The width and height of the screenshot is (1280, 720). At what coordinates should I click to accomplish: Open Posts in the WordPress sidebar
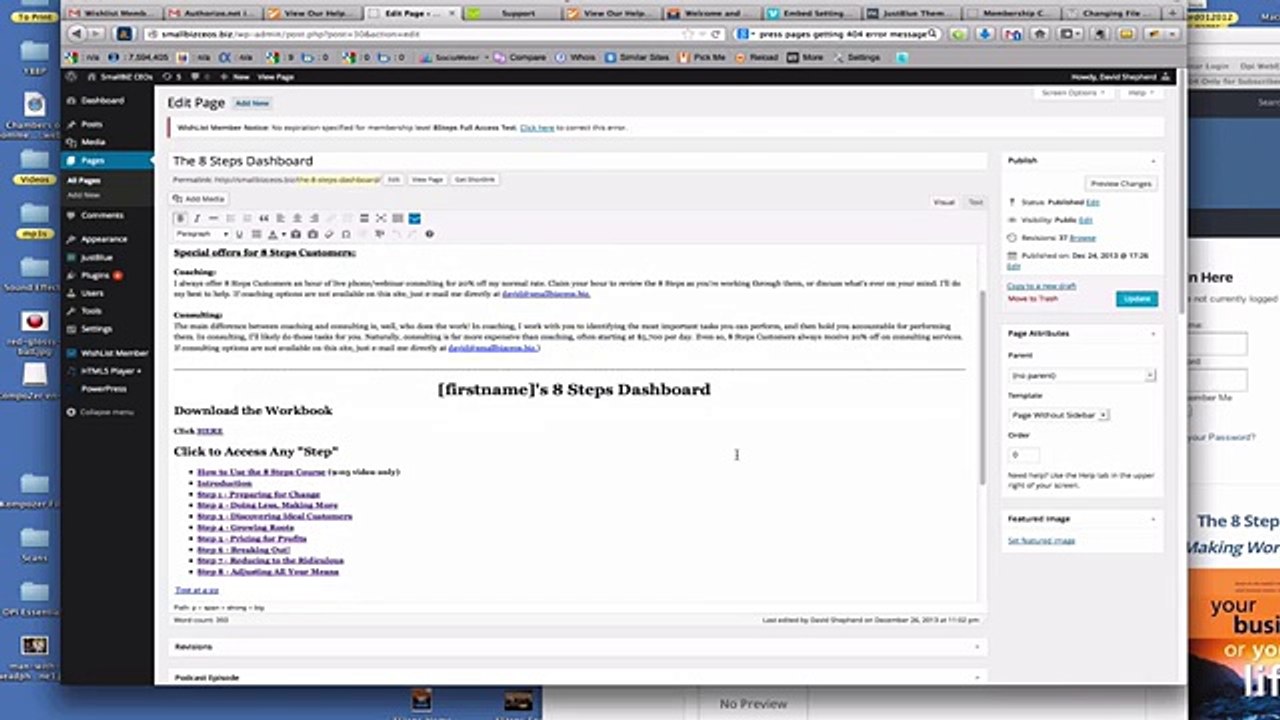click(x=91, y=124)
